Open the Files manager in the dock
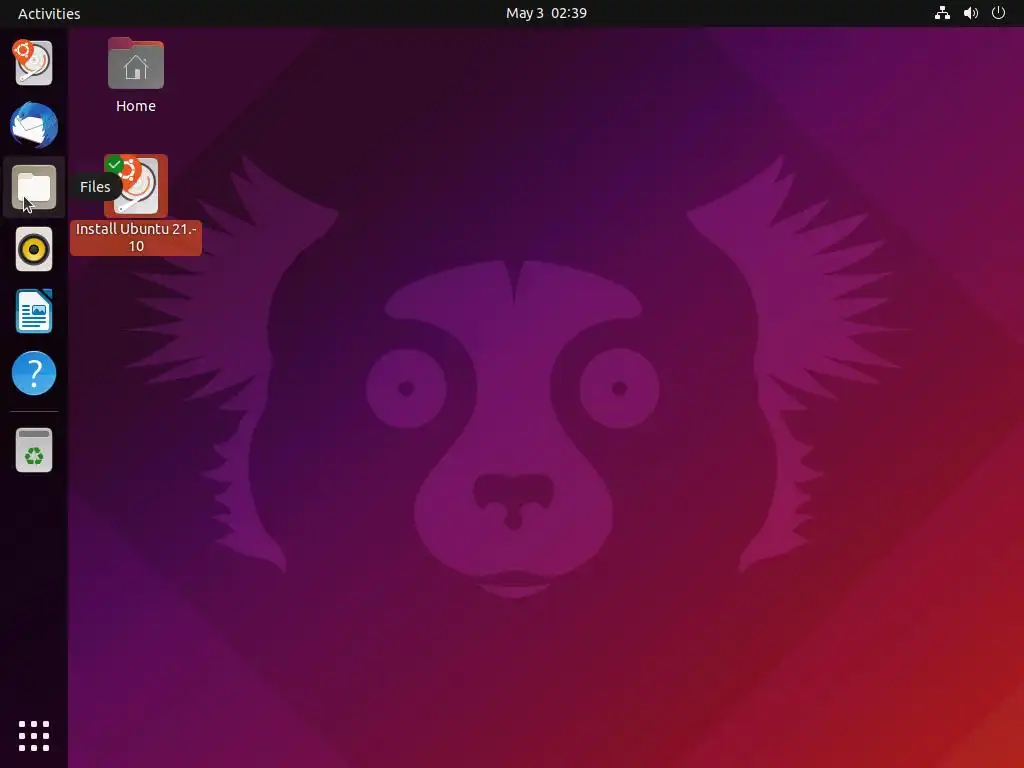 click(x=33, y=187)
